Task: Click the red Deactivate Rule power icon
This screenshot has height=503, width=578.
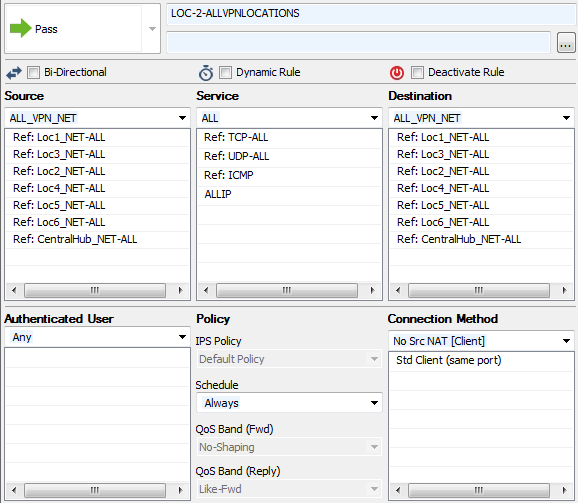Action: pyautogui.click(x=397, y=73)
